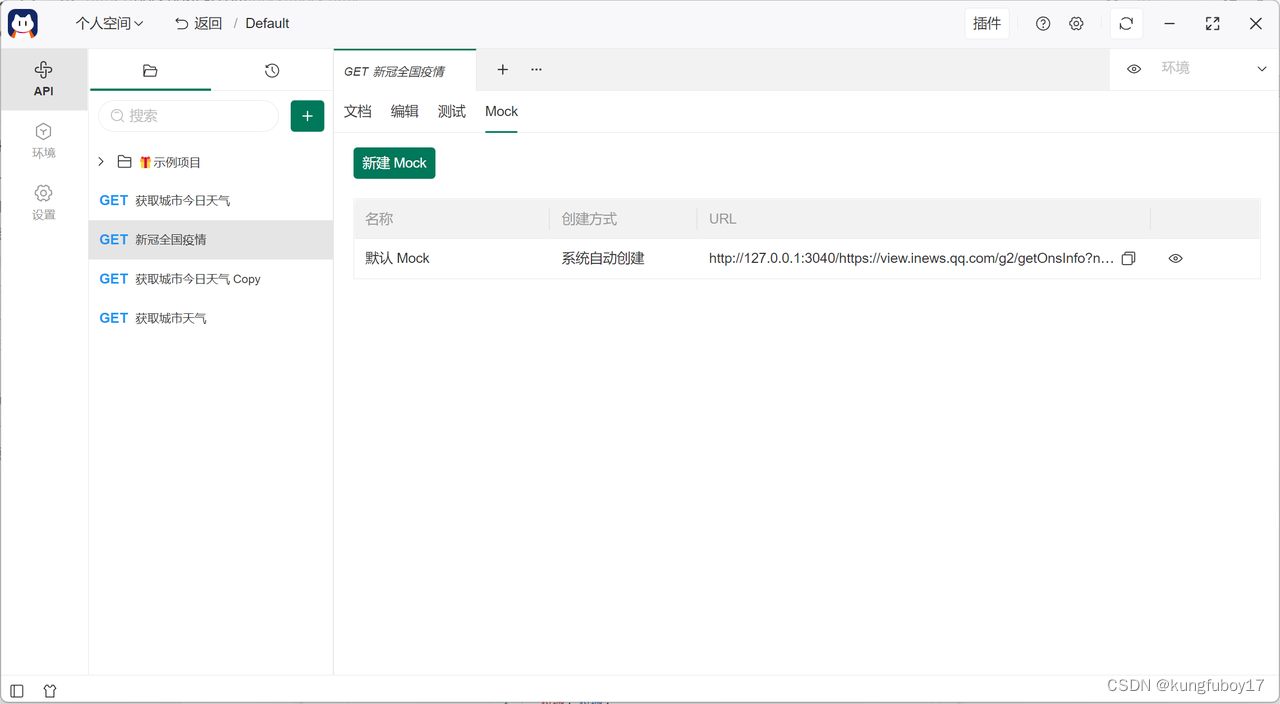Open GET 获取城市今日天气 Copy request
The height and width of the screenshot is (704, 1280).
point(210,279)
